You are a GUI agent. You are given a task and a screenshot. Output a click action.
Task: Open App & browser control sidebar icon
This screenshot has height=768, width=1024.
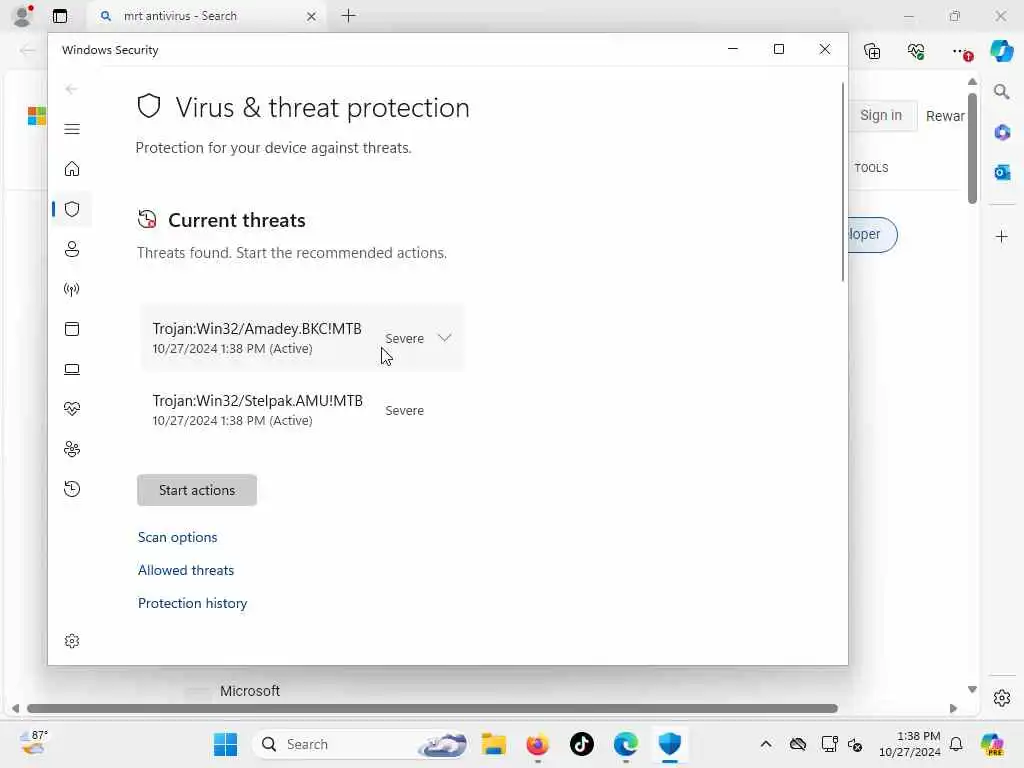pos(72,329)
